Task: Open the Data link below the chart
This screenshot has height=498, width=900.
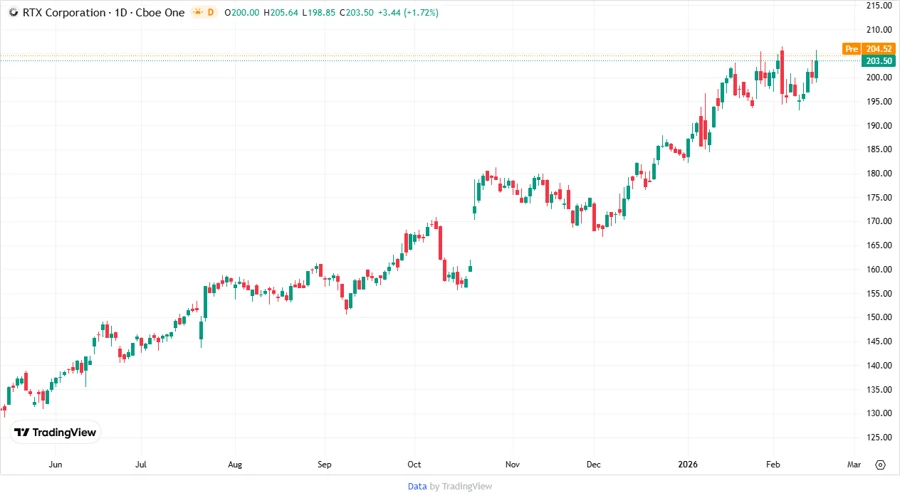Action: click(417, 486)
